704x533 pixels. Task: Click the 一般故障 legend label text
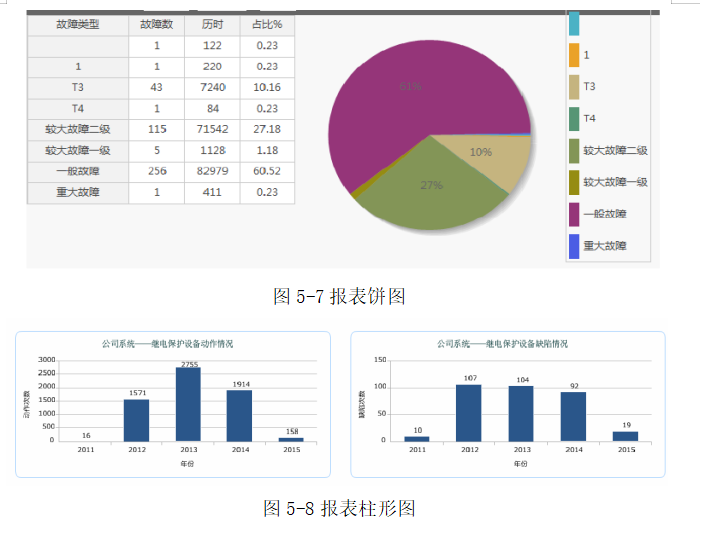605,214
